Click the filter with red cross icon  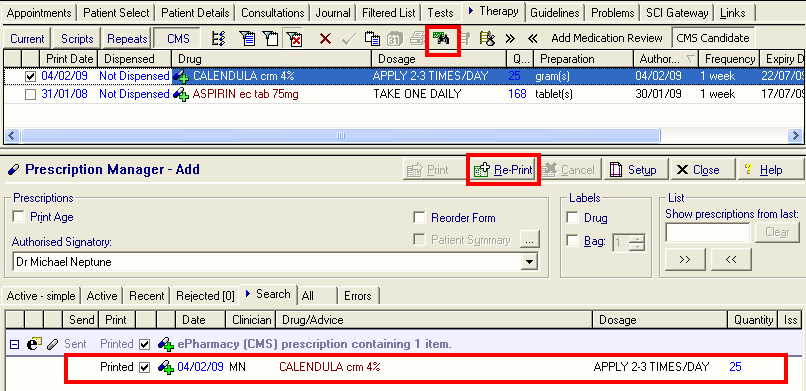295,39
